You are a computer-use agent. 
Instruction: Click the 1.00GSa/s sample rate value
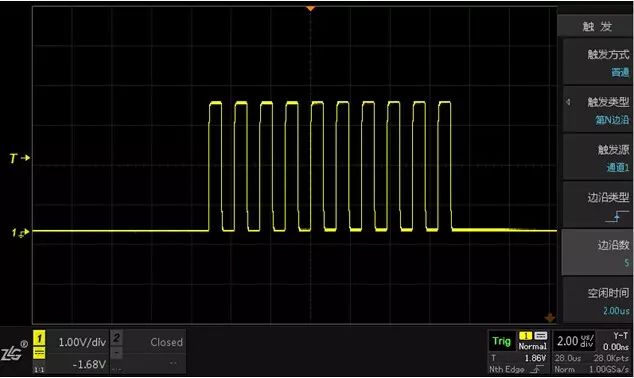pos(609,369)
